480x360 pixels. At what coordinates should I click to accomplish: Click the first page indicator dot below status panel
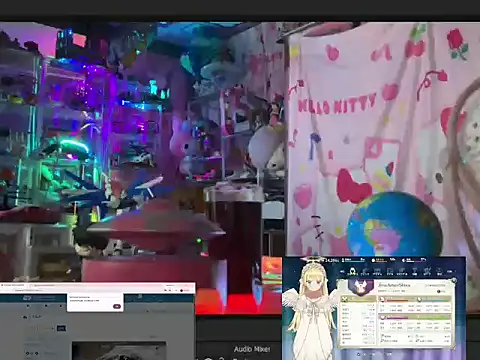tap(359, 354)
